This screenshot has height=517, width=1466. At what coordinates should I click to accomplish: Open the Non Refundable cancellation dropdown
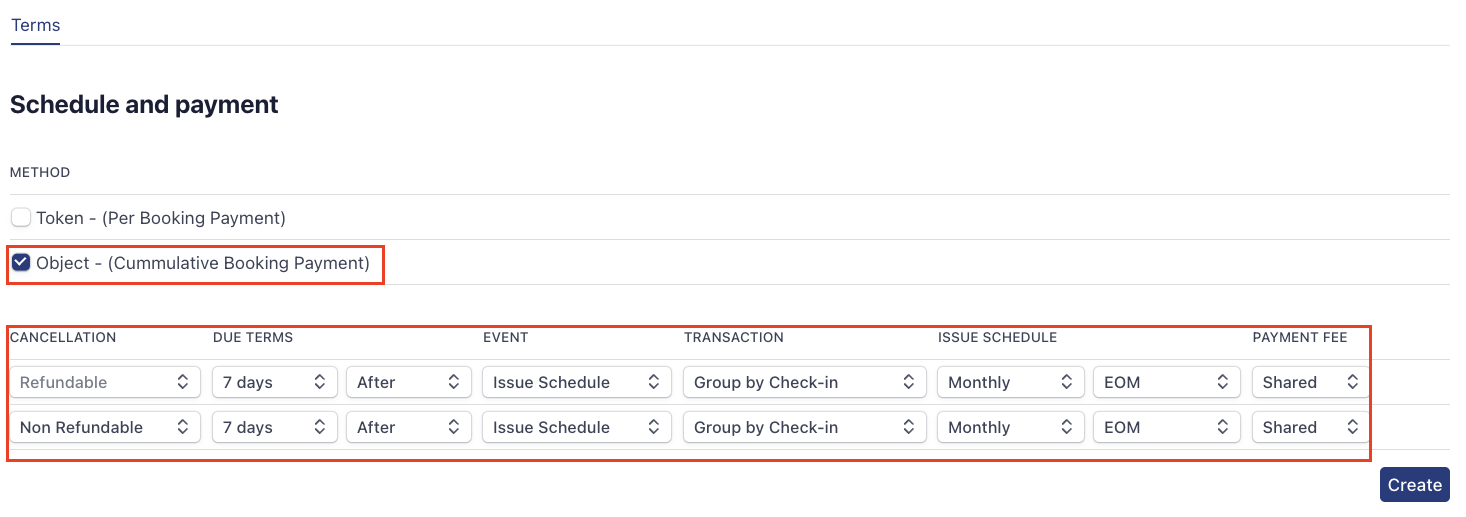coord(104,427)
